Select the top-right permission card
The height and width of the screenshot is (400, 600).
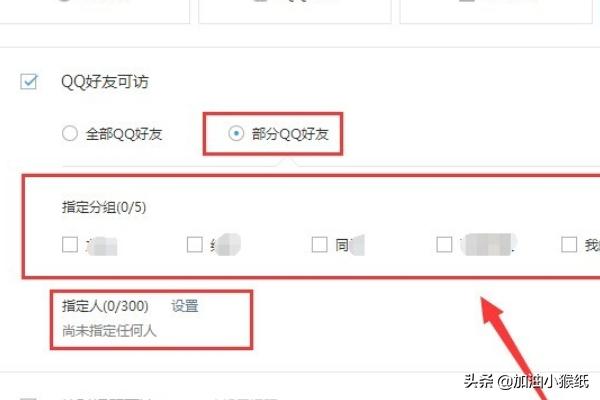[496, 11]
